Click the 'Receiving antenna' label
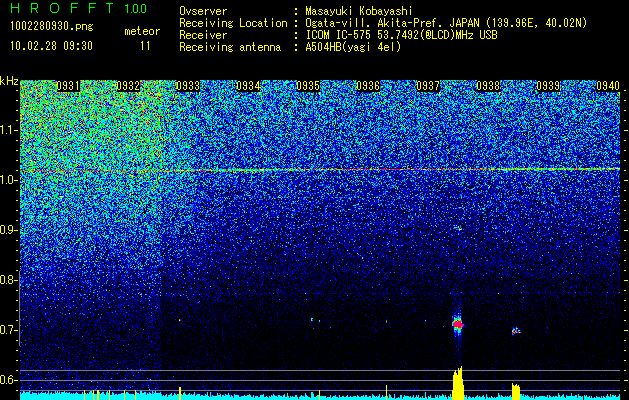 pyautogui.click(x=230, y=47)
